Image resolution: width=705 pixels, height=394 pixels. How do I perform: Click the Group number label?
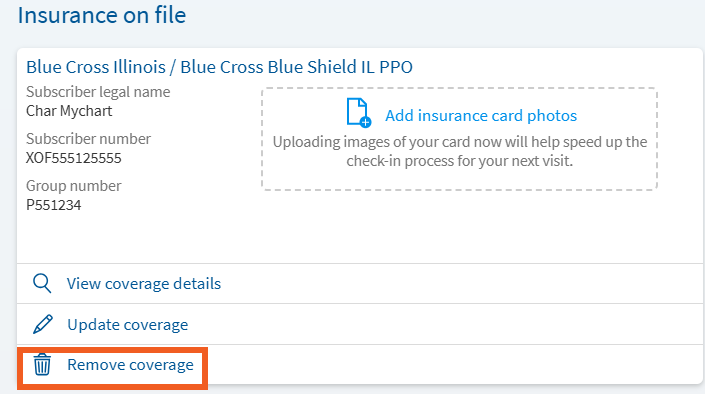[74, 186]
